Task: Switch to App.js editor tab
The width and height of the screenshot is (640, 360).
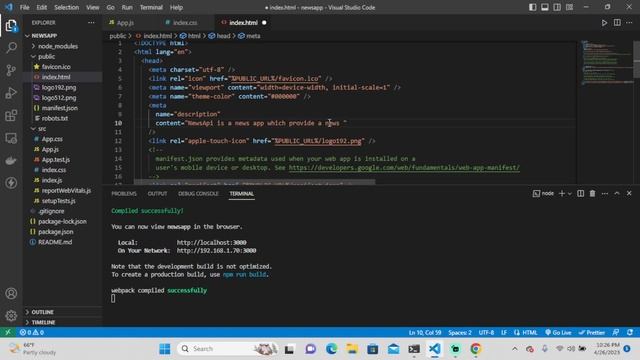Action: [x=125, y=23]
